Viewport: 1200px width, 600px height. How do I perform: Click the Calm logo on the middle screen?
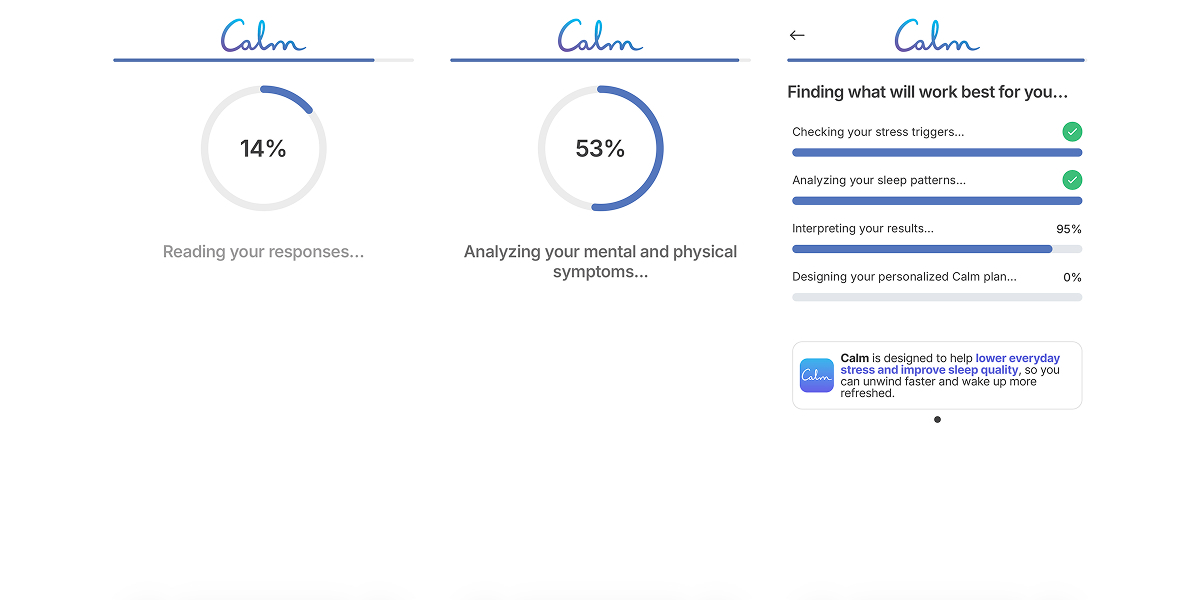[599, 36]
